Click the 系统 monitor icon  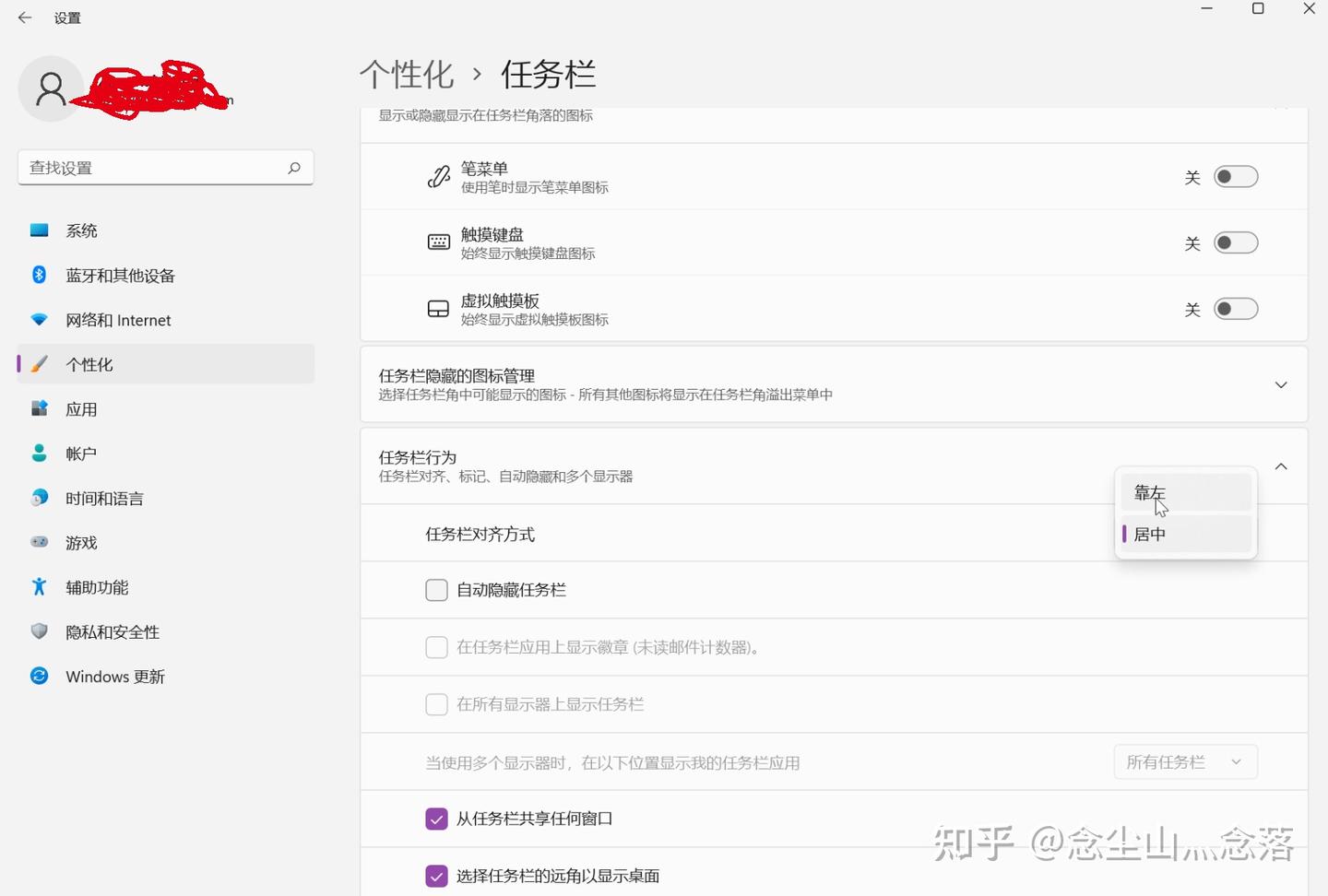click(39, 230)
